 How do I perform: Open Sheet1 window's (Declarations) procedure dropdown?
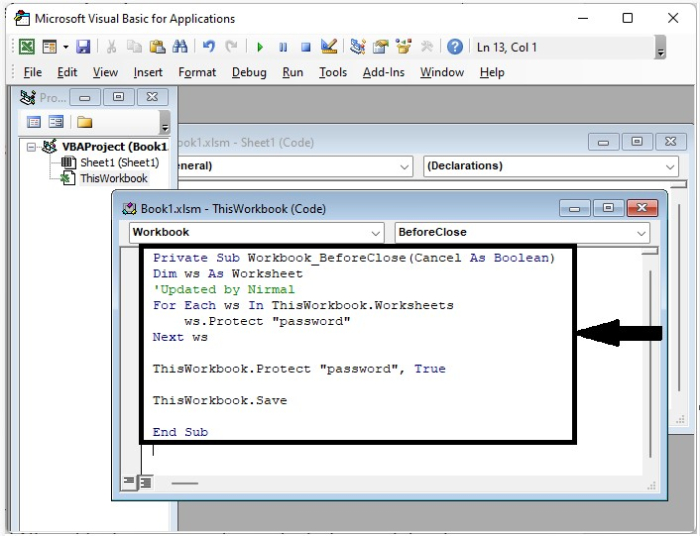point(550,166)
